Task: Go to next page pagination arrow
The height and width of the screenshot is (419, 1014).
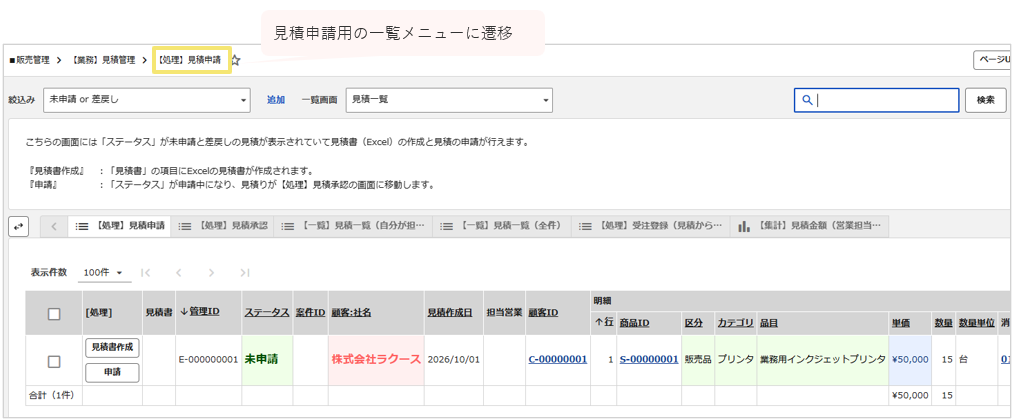Action: pos(211,273)
